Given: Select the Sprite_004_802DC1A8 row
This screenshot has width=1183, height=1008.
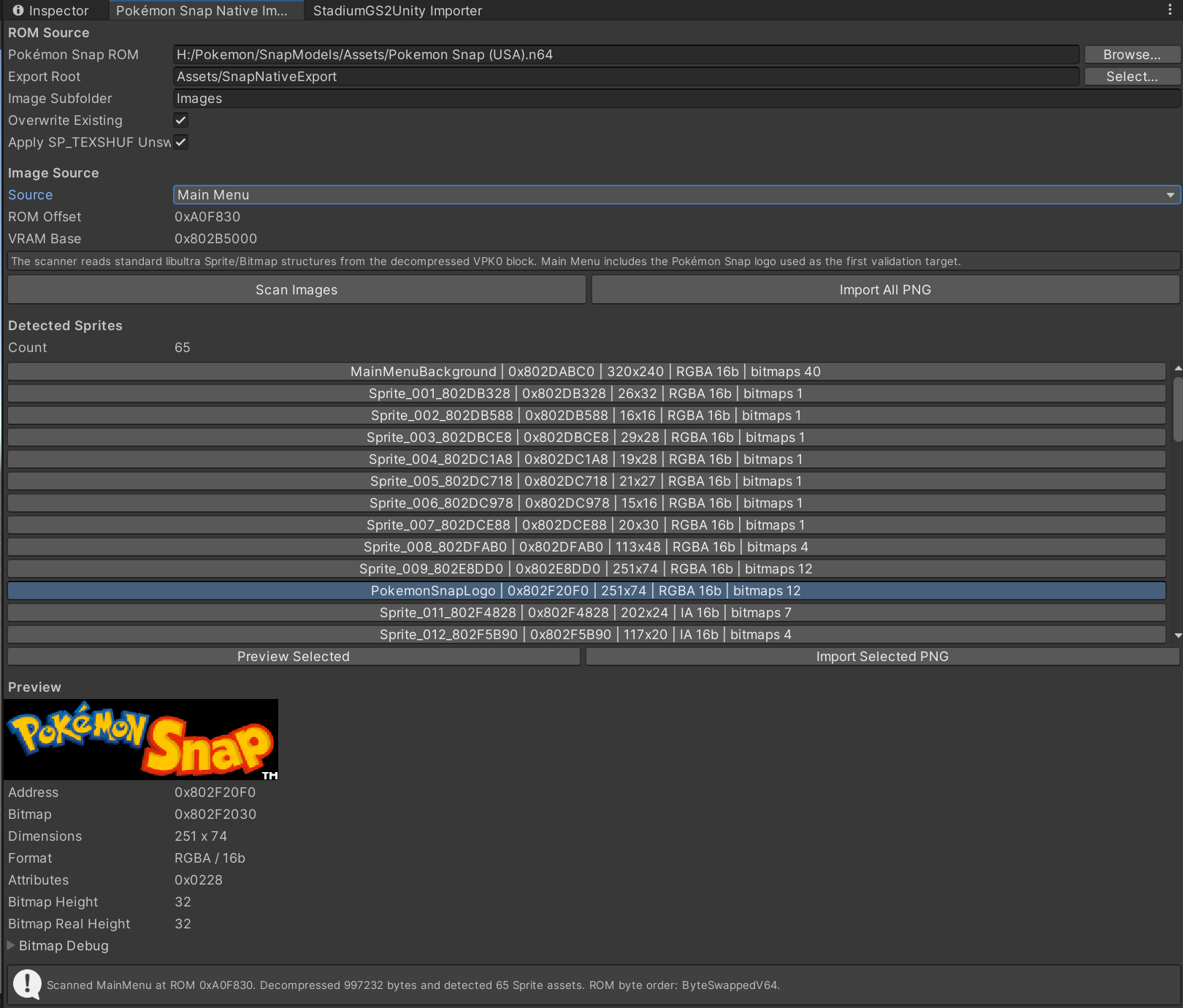Looking at the screenshot, I should [x=586, y=459].
